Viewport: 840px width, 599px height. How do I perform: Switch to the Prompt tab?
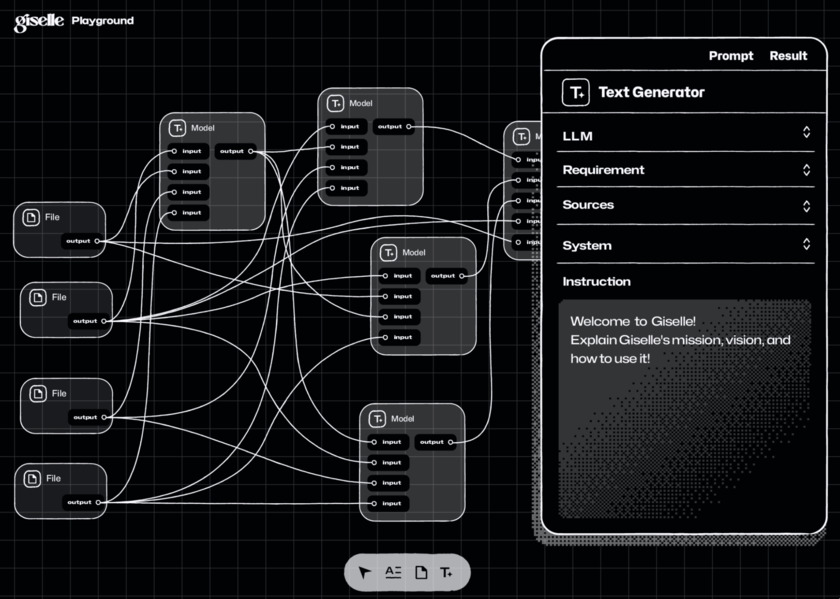[731, 56]
